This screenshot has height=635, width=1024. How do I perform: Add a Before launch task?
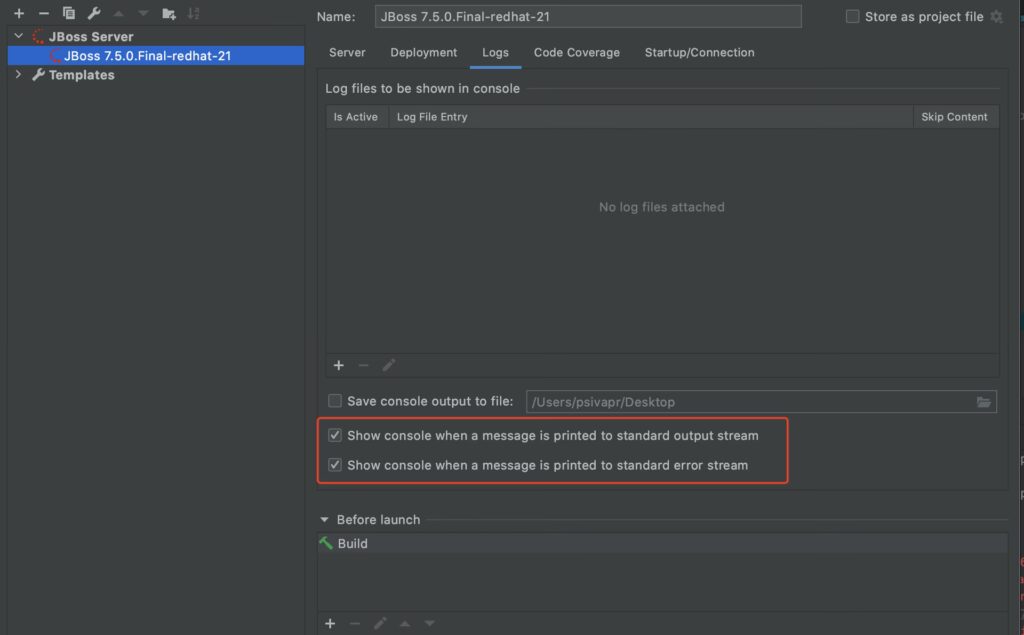[330, 624]
